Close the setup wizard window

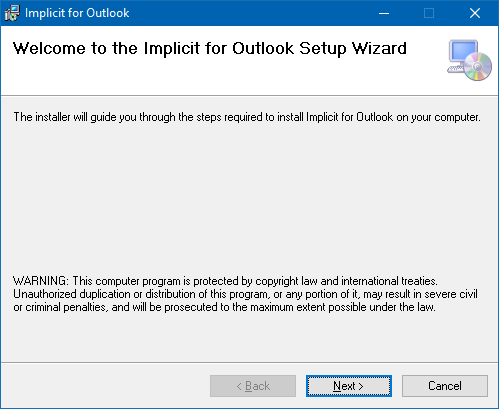click(475, 13)
